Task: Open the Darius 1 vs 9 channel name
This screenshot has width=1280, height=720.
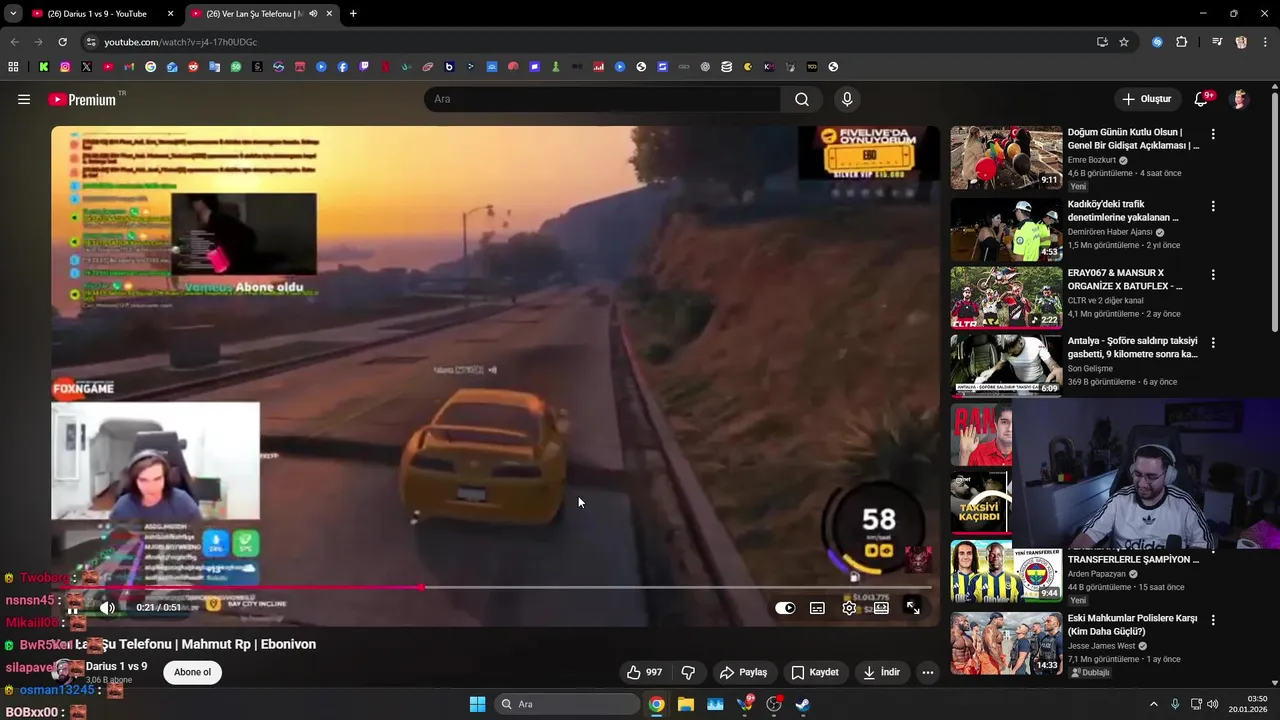Action: 116,666
